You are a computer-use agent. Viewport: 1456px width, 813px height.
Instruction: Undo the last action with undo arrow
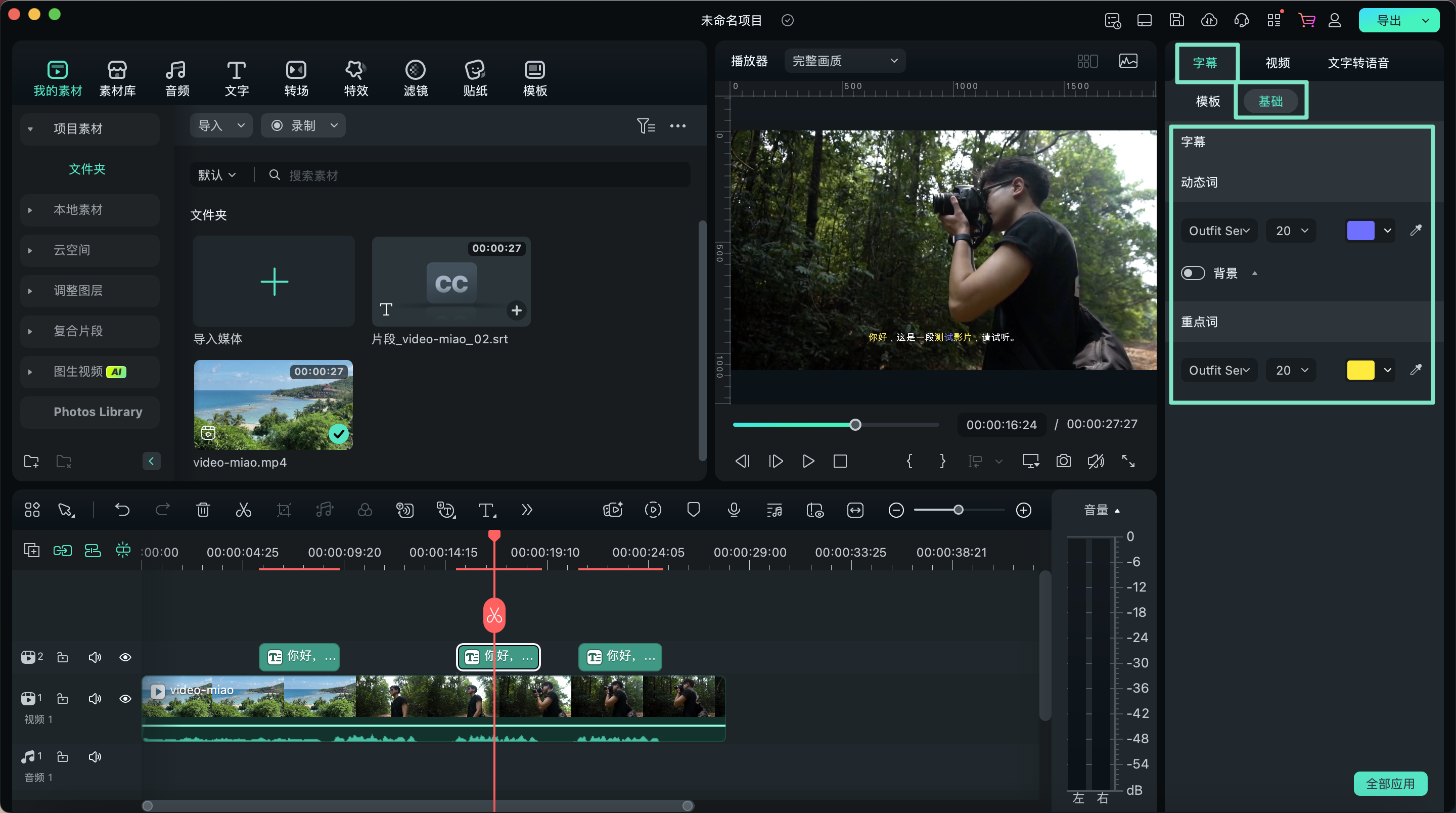point(122,510)
